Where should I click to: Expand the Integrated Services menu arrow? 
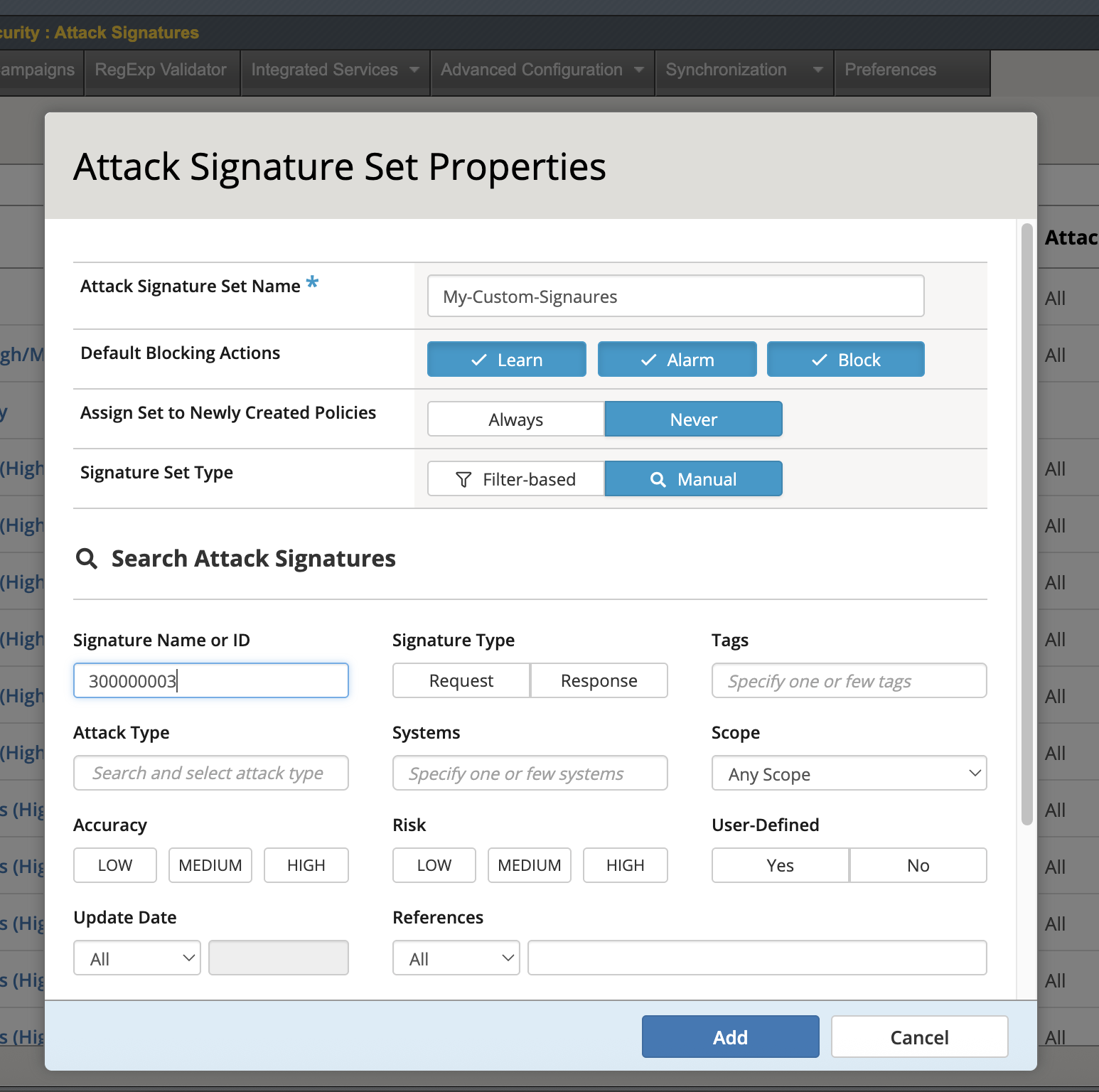click(x=414, y=70)
